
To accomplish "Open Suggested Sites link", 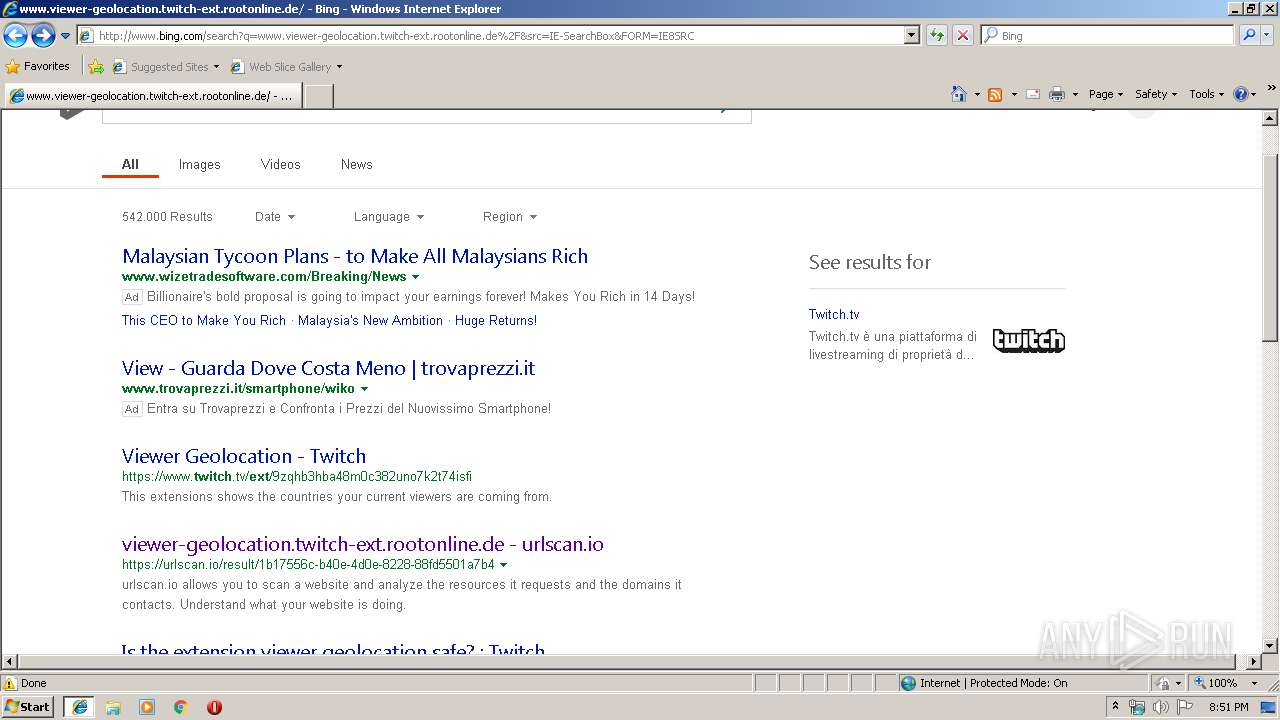I will 165,67.
